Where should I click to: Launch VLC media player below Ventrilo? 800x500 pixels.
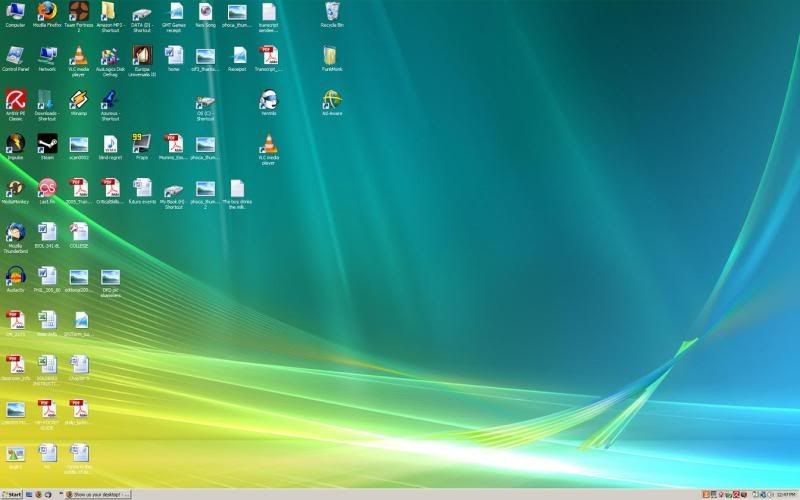[x=268, y=149]
